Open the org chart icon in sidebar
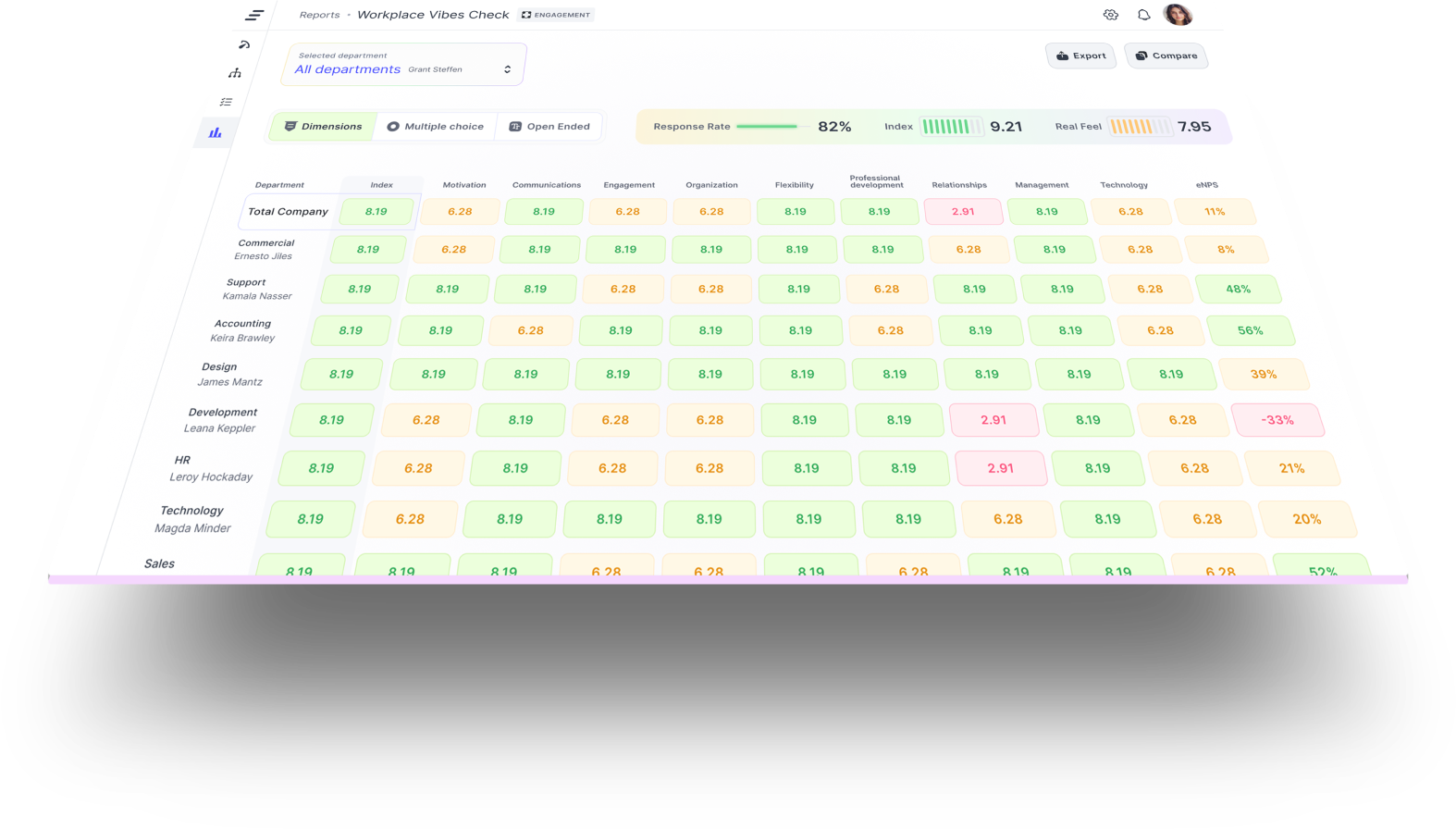This screenshot has height=829, width=1456. (x=235, y=73)
